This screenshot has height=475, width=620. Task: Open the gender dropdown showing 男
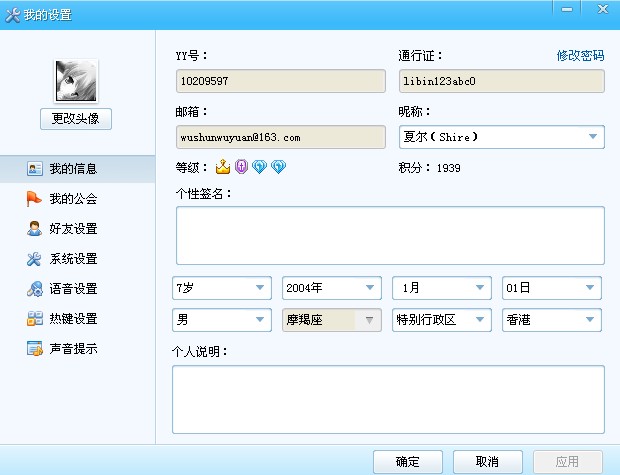(x=222, y=320)
